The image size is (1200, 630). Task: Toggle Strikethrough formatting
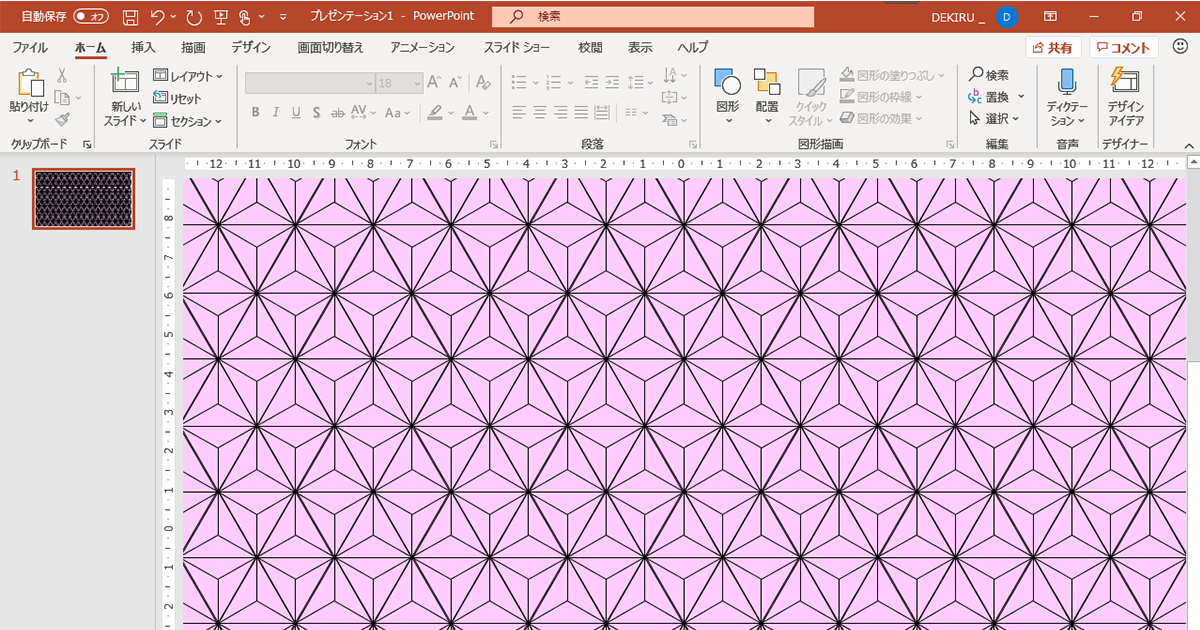337,113
